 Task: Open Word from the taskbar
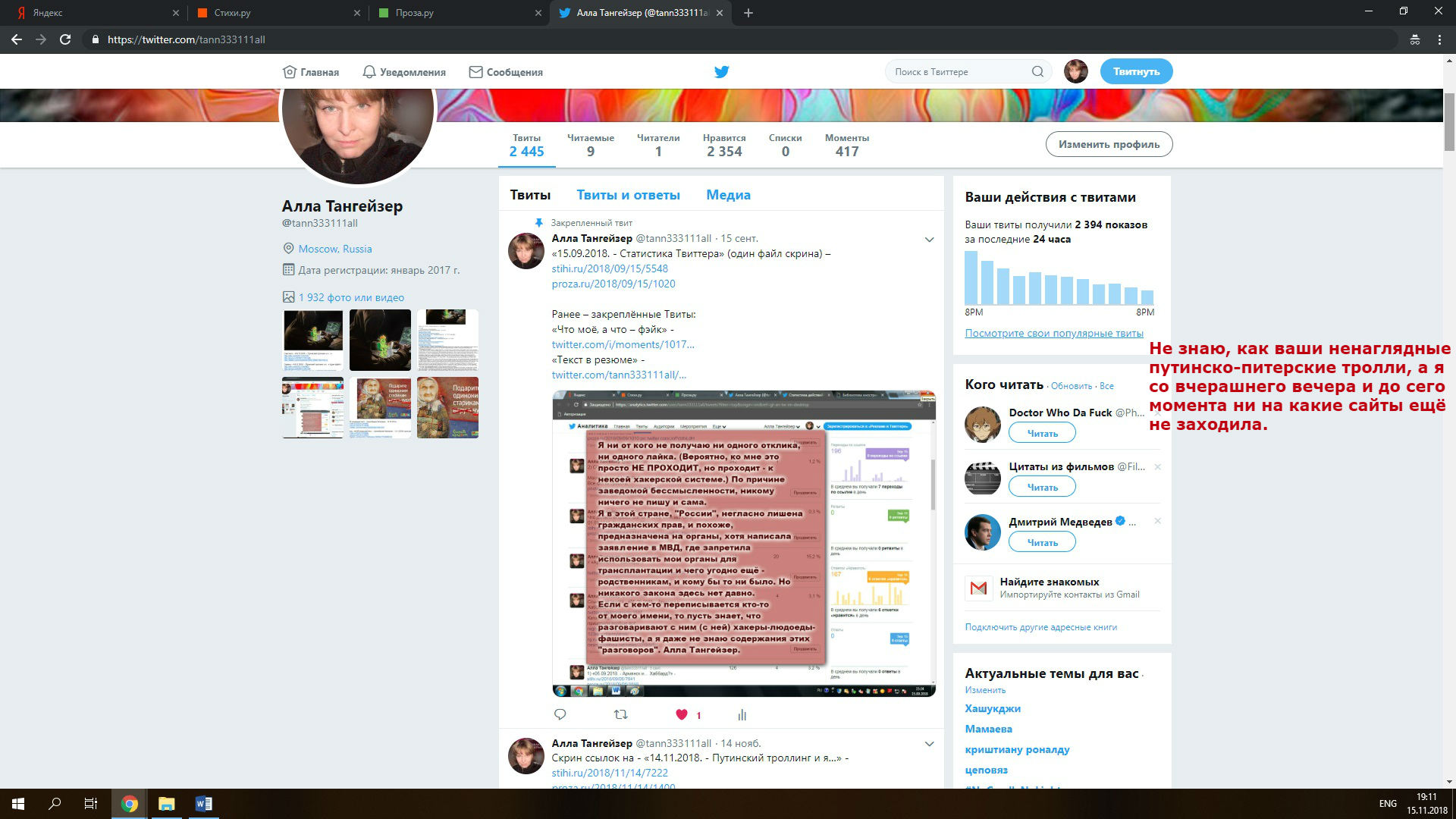click(203, 804)
